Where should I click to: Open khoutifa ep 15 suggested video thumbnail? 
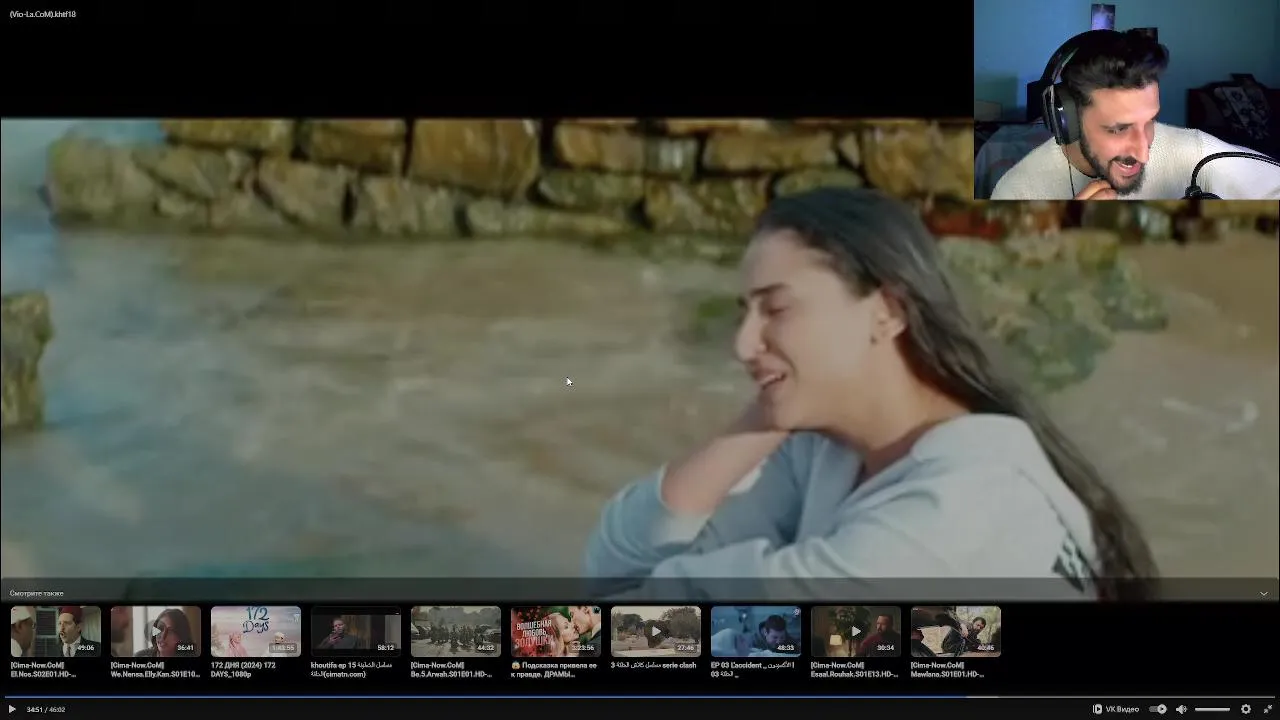click(356, 631)
